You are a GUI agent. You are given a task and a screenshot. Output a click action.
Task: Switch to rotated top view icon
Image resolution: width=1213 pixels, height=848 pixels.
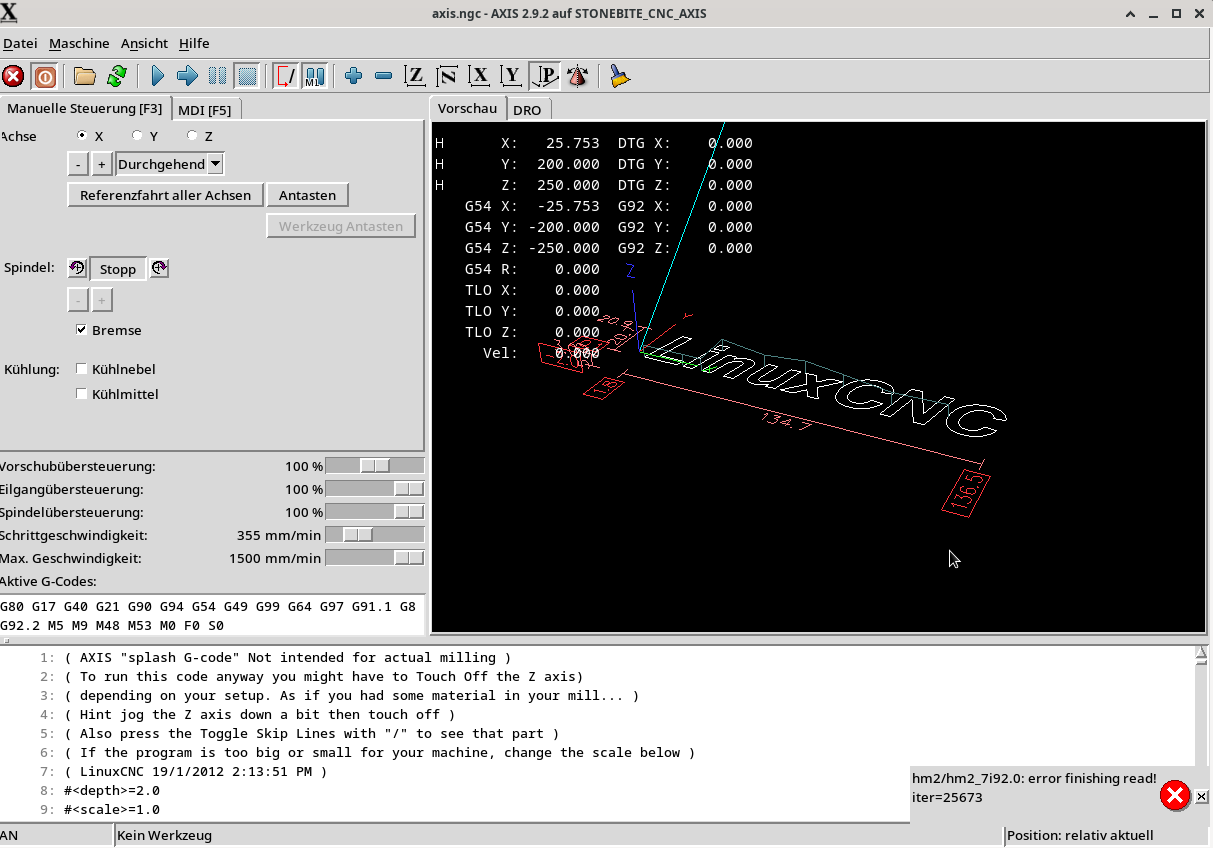[447, 76]
